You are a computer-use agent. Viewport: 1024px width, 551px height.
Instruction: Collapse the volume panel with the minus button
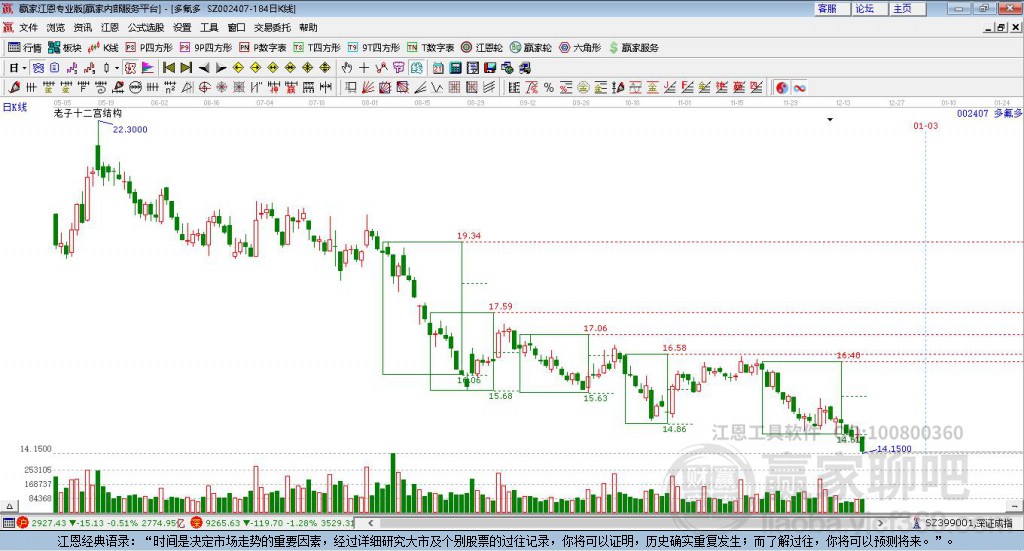tap(1015, 506)
